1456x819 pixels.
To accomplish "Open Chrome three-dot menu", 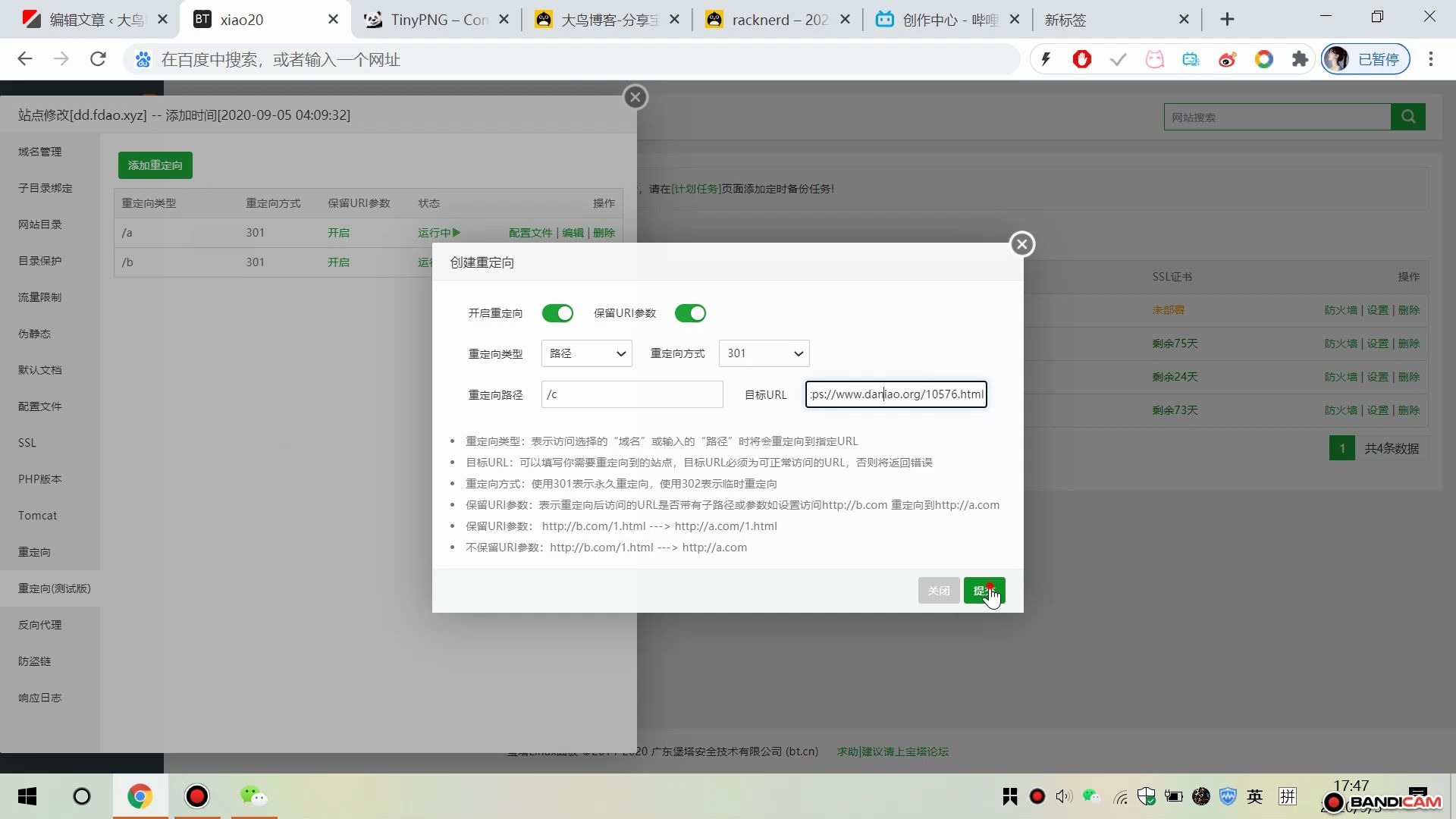I will point(1431,59).
